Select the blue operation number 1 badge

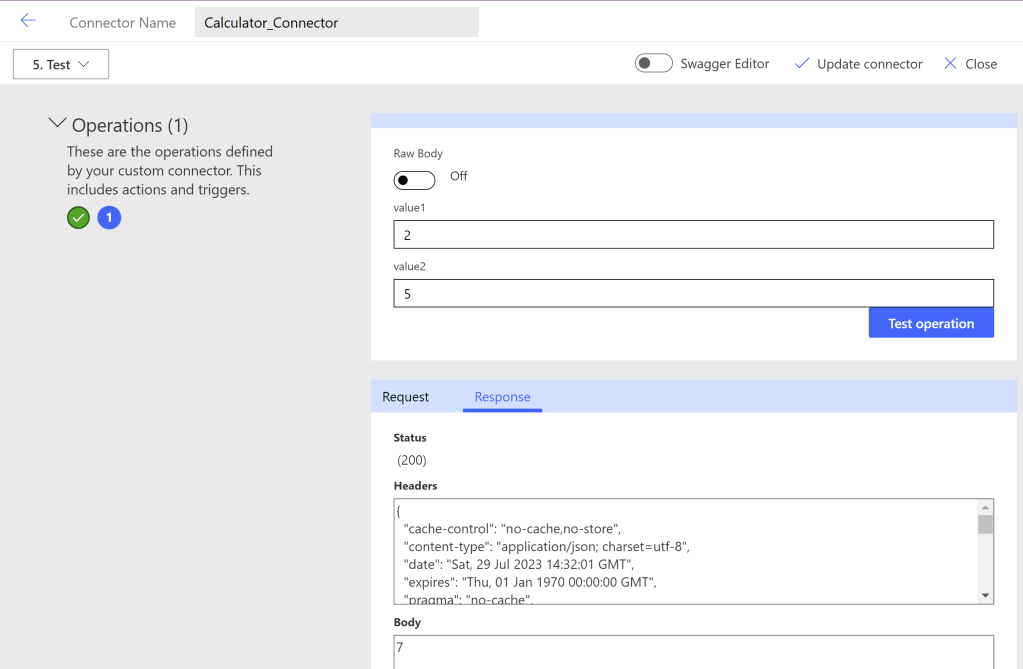pyautogui.click(x=109, y=217)
